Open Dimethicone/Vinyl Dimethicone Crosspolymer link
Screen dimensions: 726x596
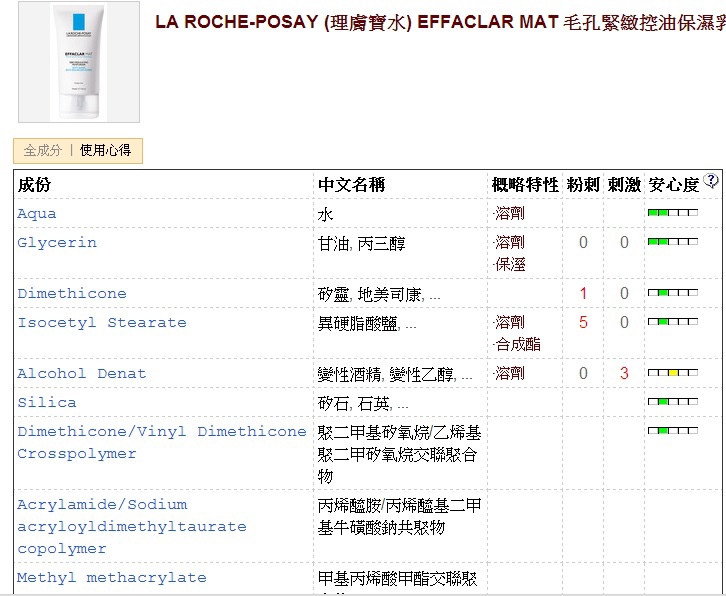(162, 443)
